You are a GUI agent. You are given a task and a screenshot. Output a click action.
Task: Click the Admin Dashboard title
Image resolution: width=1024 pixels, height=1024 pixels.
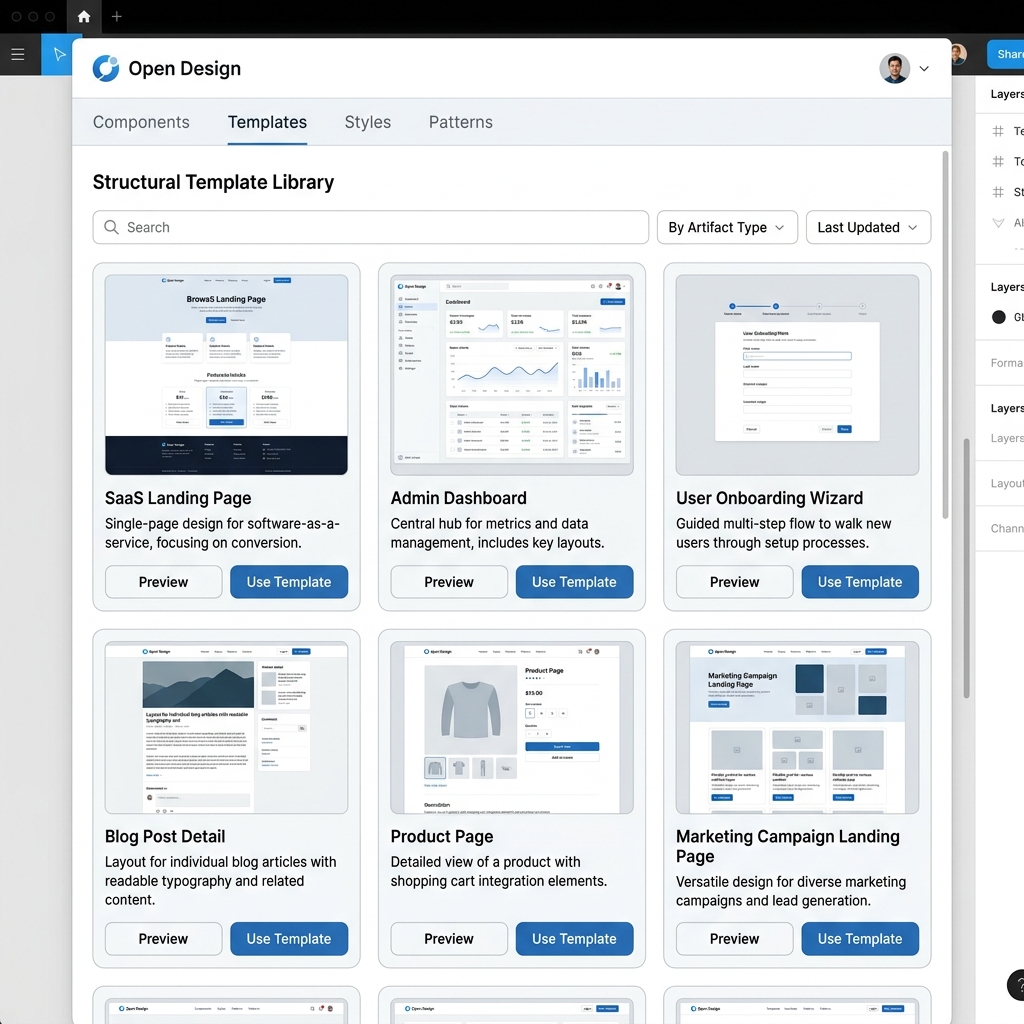click(x=458, y=498)
